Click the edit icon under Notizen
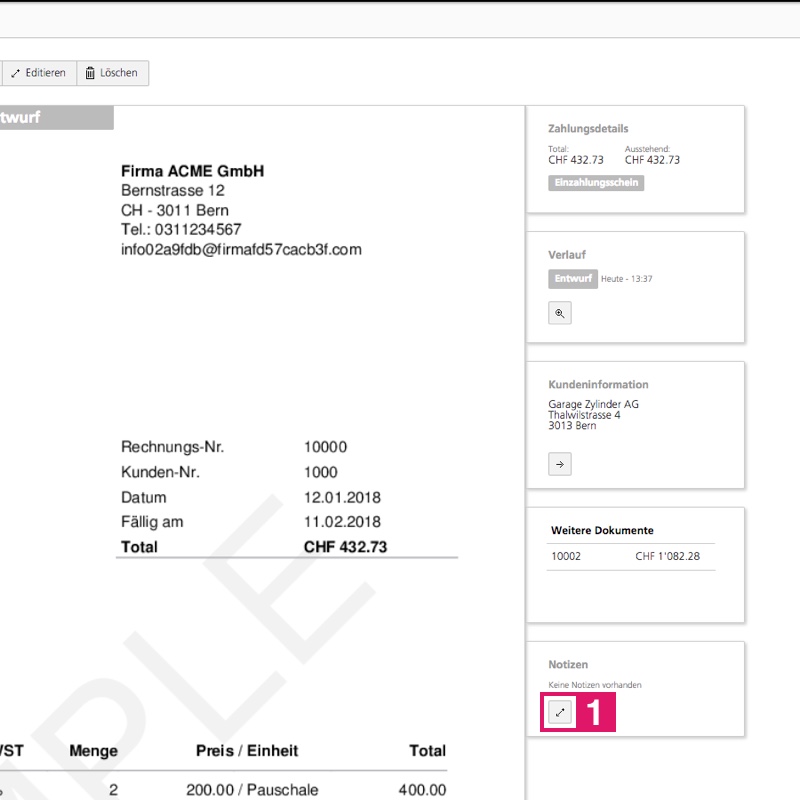The height and width of the screenshot is (800, 800). pyautogui.click(x=560, y=712)
